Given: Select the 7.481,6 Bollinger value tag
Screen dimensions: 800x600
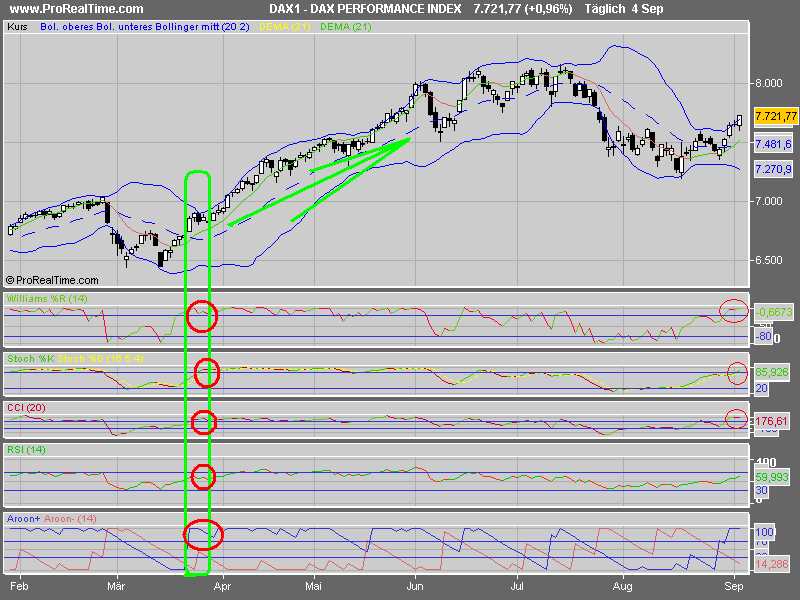Looking at the screenshot, I should click(x=773, y=144).
